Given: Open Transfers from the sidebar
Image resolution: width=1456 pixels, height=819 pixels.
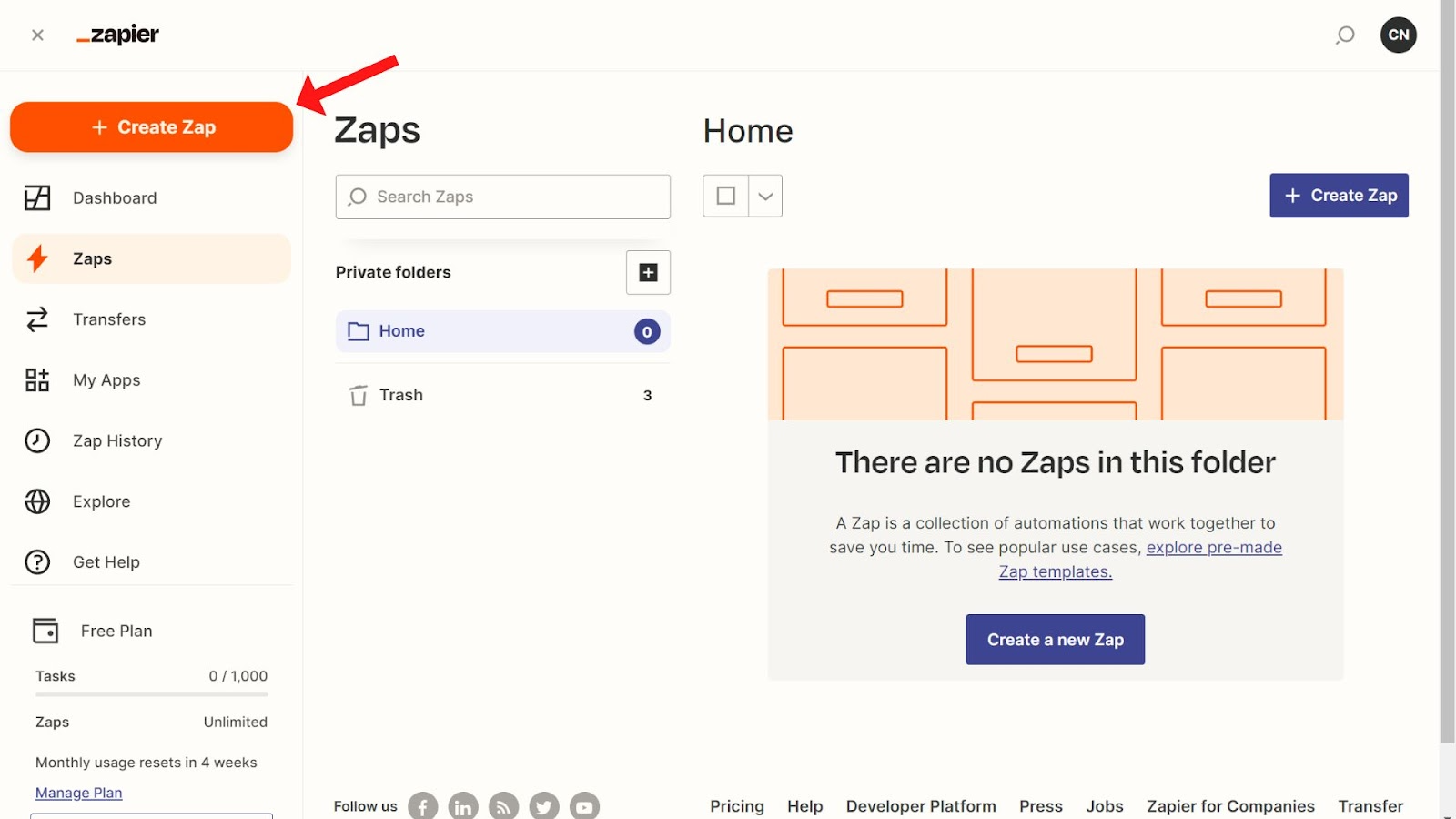Looking at the screenshot, I should (x=151, y=319).
